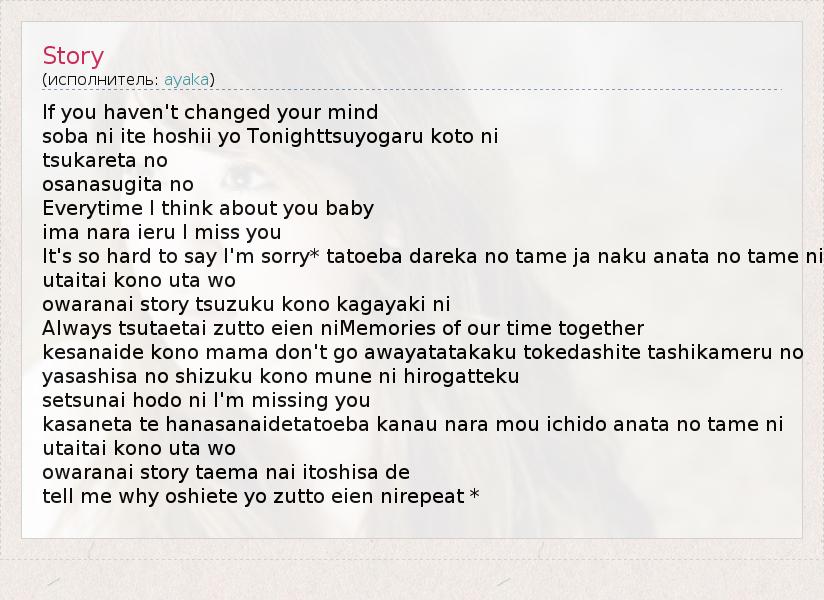Click the line "If you haven't changed your mind"
Viewport: 824px width, 600px height.
tap(210, 112)
